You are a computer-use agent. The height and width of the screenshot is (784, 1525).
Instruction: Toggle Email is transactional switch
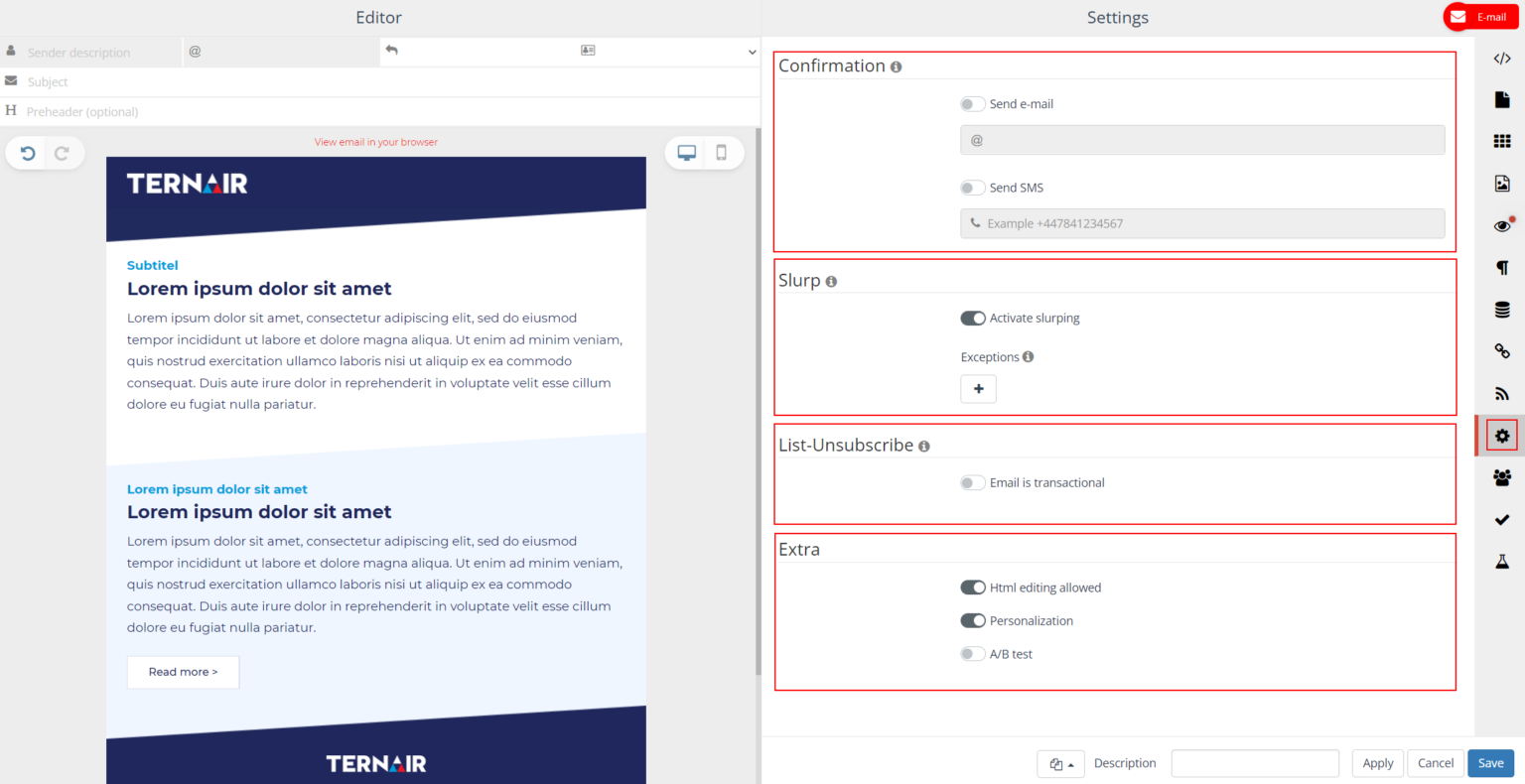pos(973,483)
